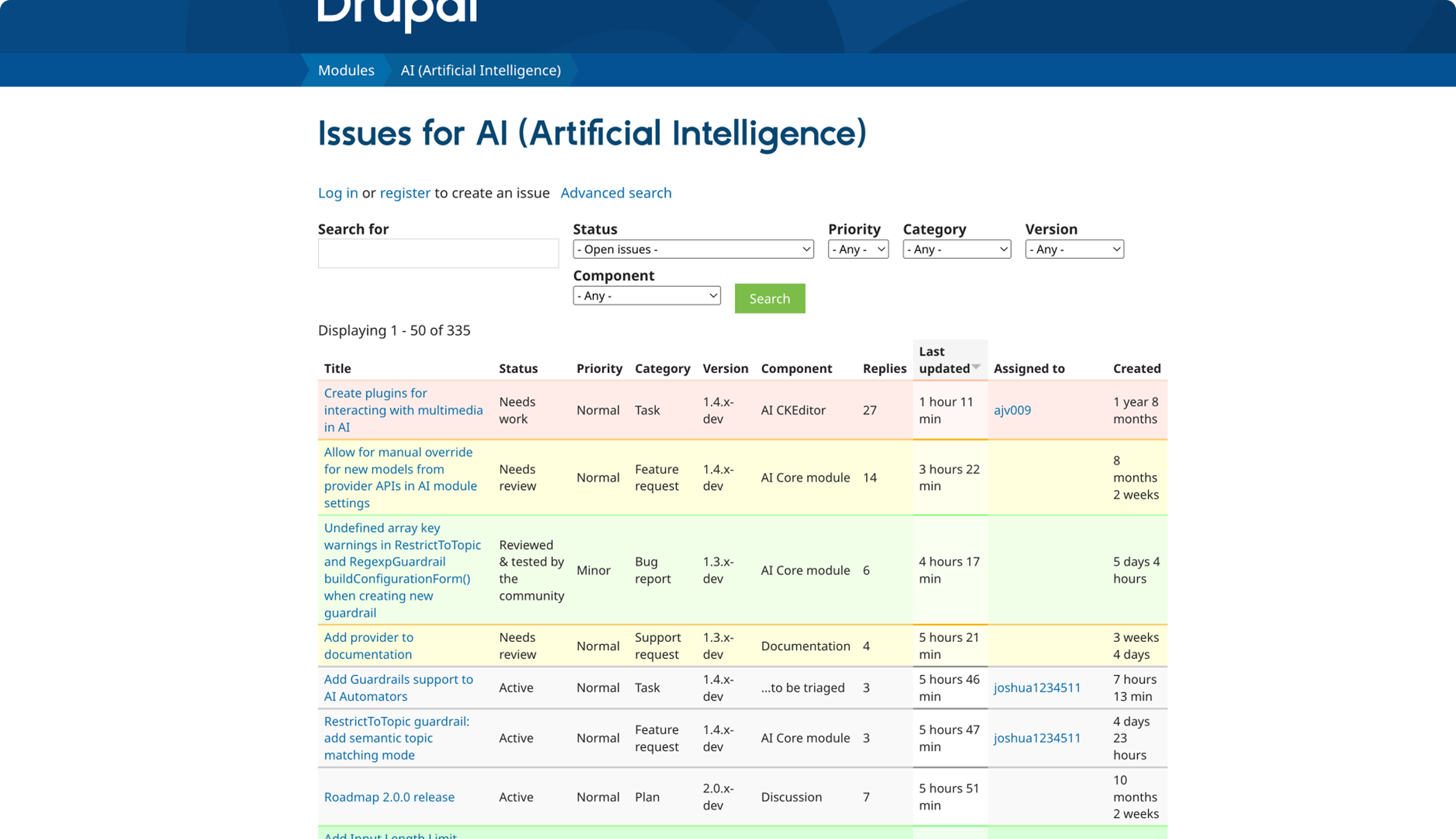The image size is (1456, 839).
Task: Sort table by Created column
Action: pyautogui.click(x=1136, y=368)
